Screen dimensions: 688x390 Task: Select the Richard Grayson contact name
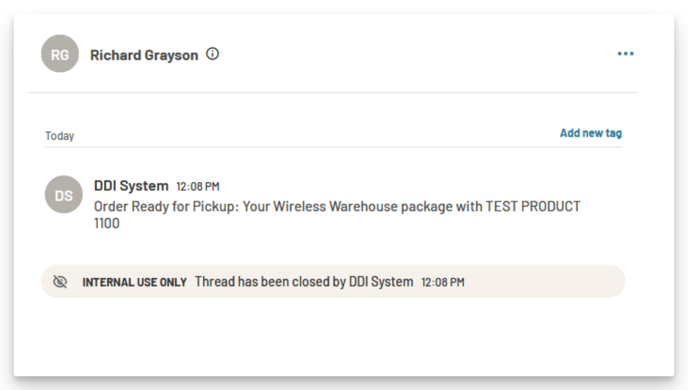[x=144, y=55]
